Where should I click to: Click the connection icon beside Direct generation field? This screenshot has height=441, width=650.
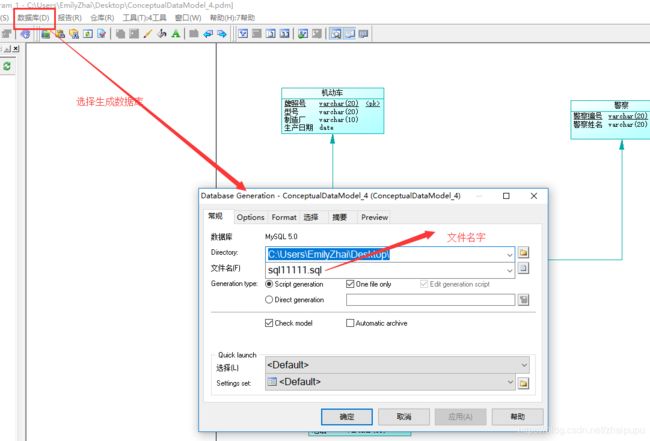coord(523,300)
